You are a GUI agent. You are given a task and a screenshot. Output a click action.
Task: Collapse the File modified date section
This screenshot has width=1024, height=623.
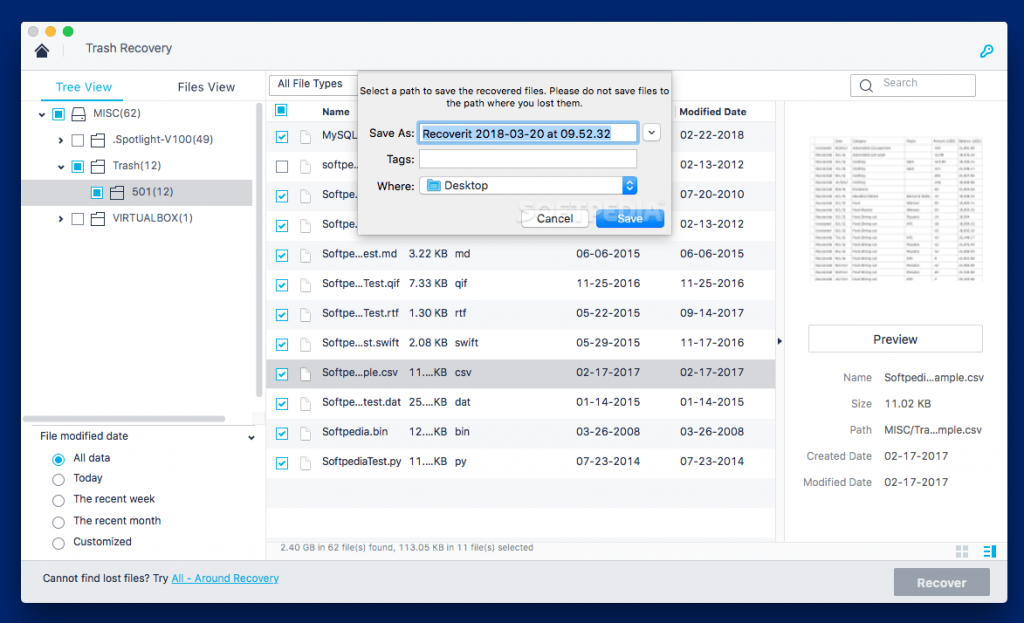tap(251, 438)
